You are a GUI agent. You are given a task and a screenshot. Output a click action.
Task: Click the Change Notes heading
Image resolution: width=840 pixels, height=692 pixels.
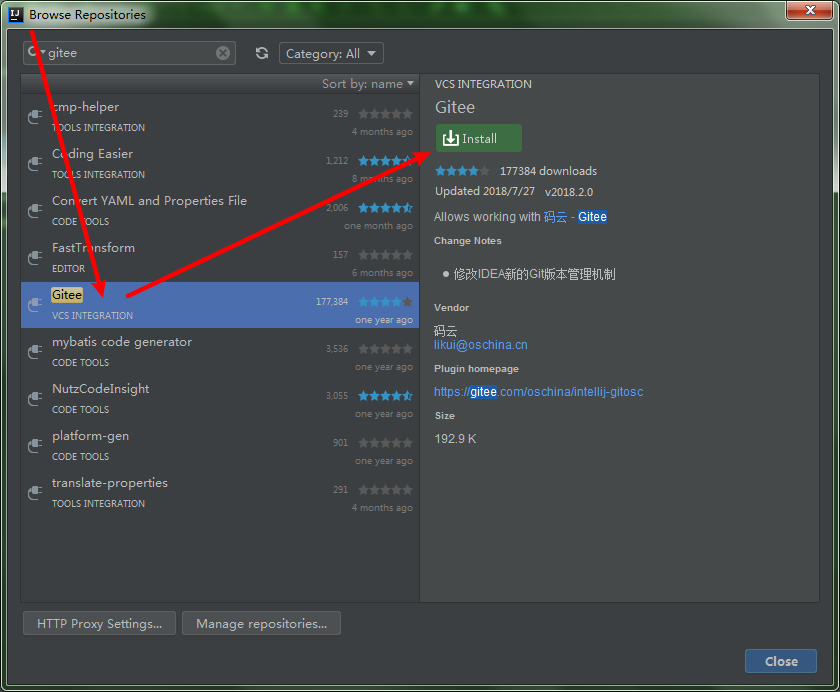pyautogui.click(x=468, y=241)
